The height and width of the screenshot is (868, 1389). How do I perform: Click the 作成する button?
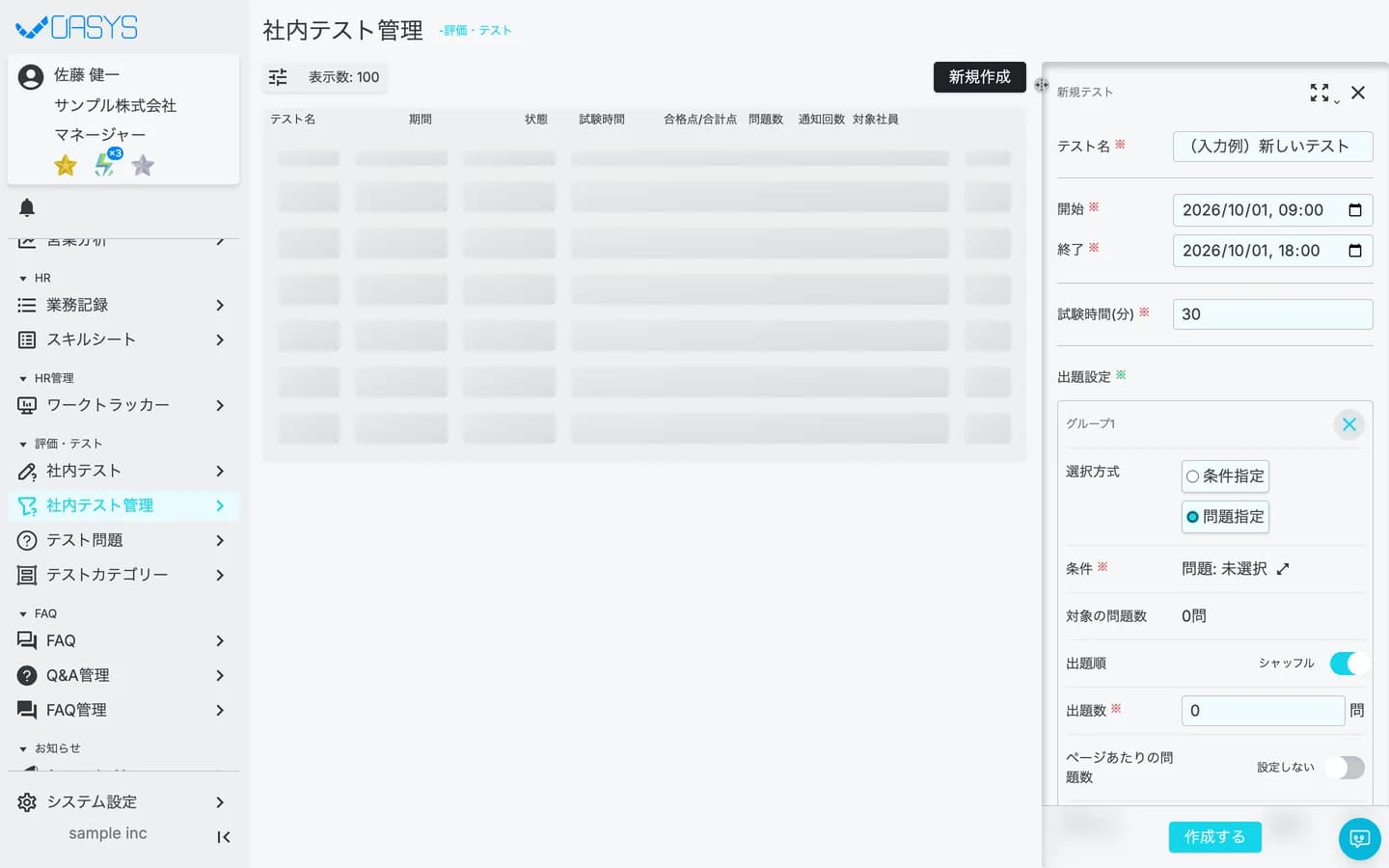coord(1215,837)
